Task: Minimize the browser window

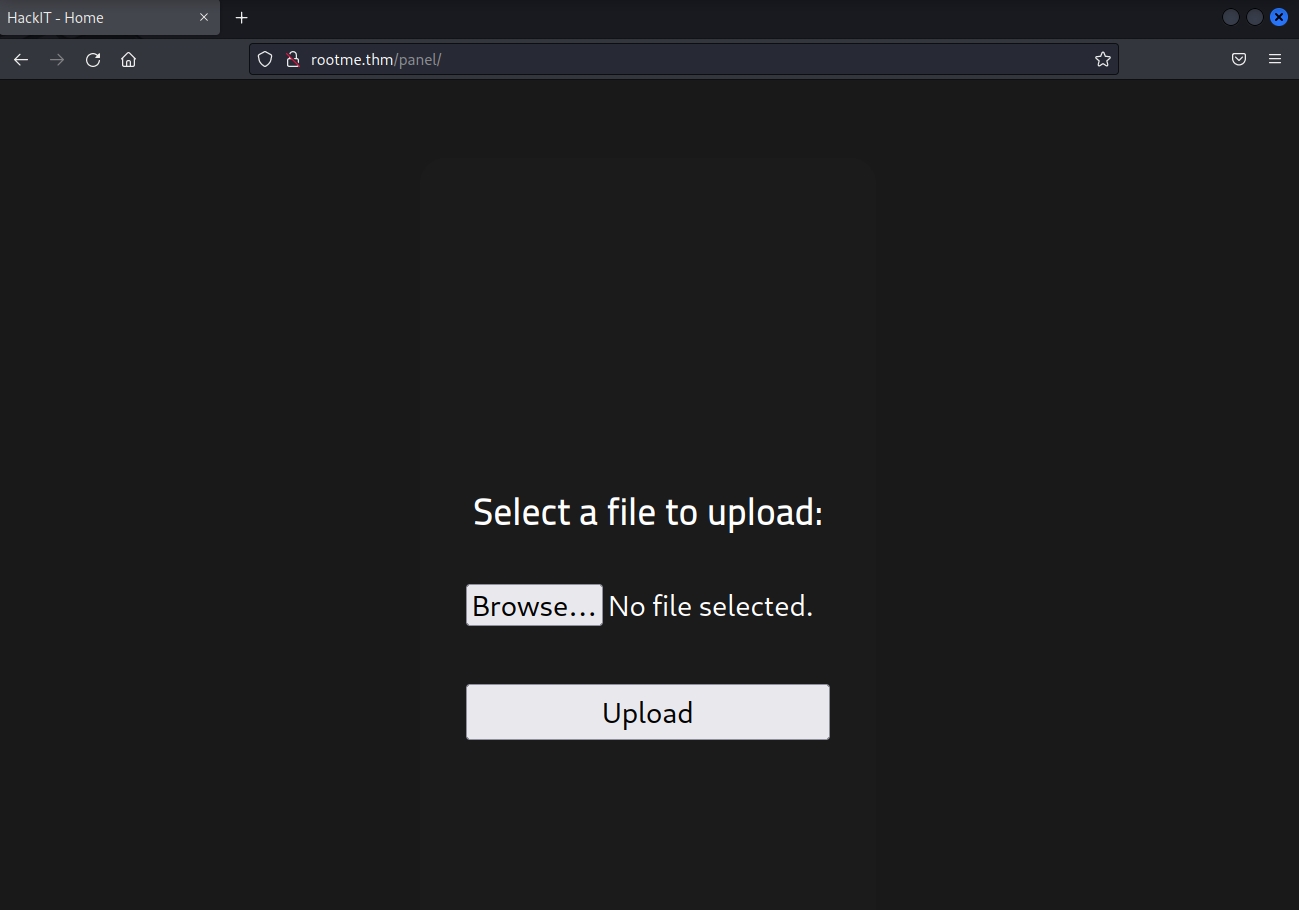Action: 1231,17
